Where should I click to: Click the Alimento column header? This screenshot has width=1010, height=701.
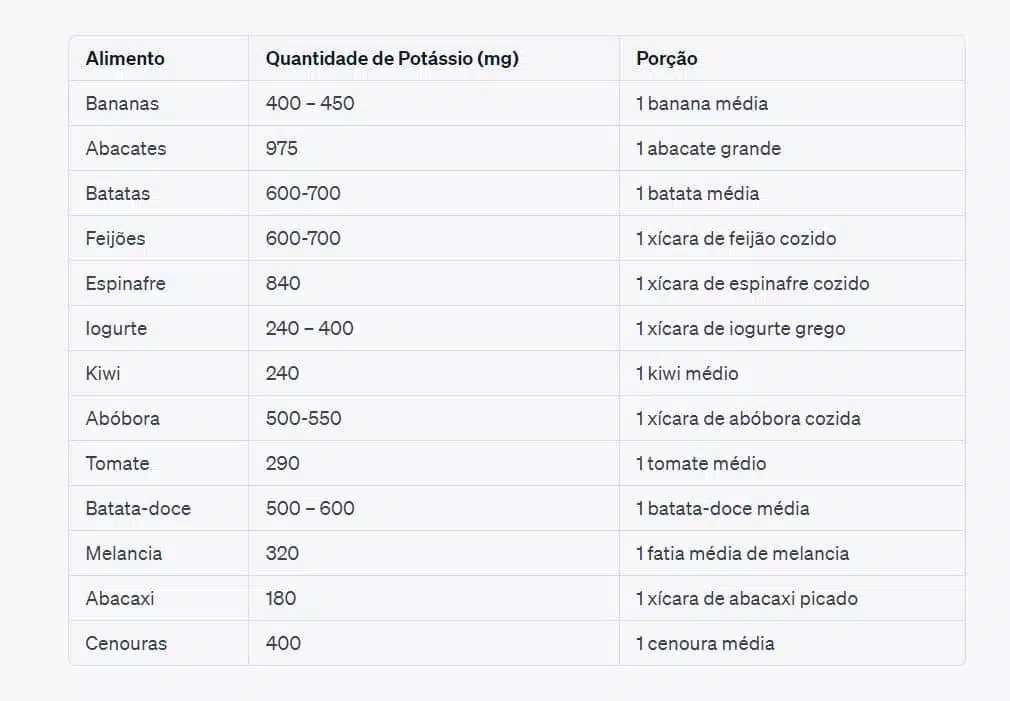[x=125, y=59]
